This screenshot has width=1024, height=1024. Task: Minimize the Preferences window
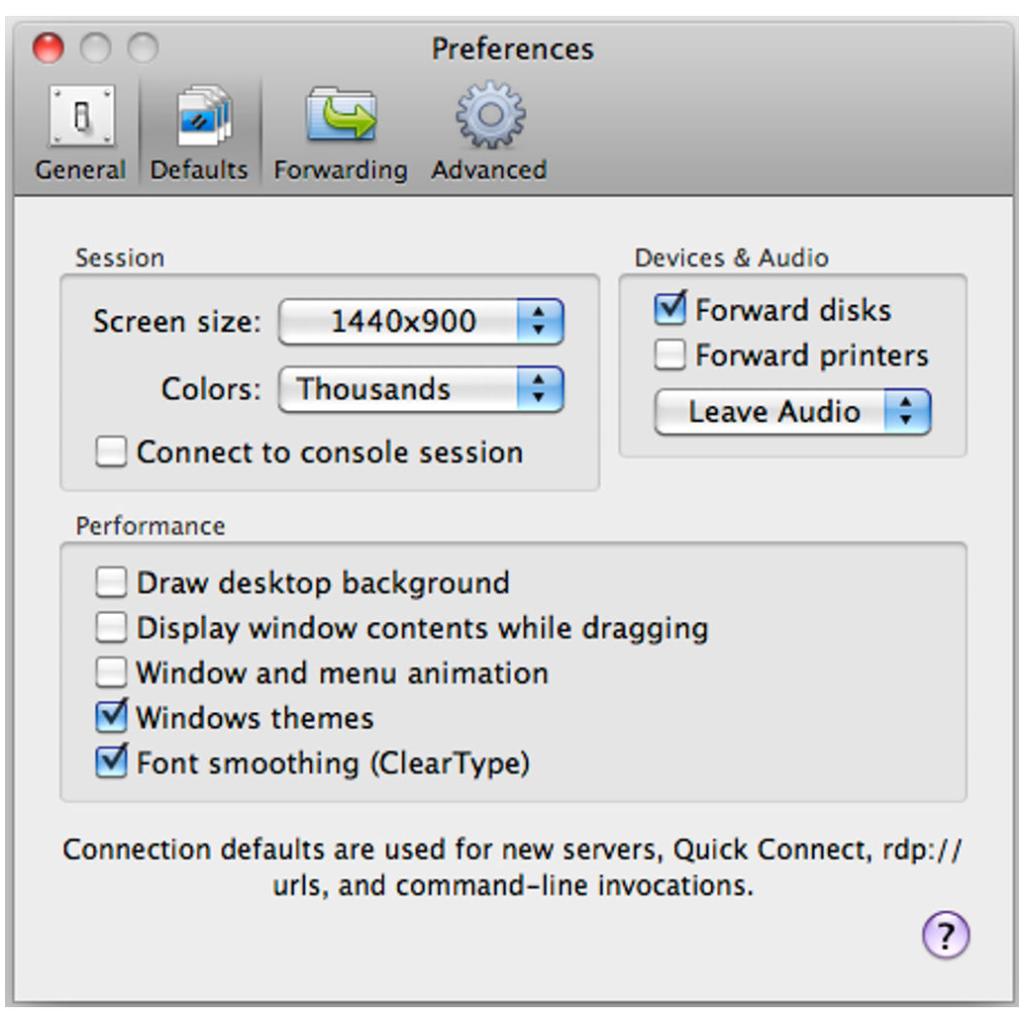coord(96,47)
